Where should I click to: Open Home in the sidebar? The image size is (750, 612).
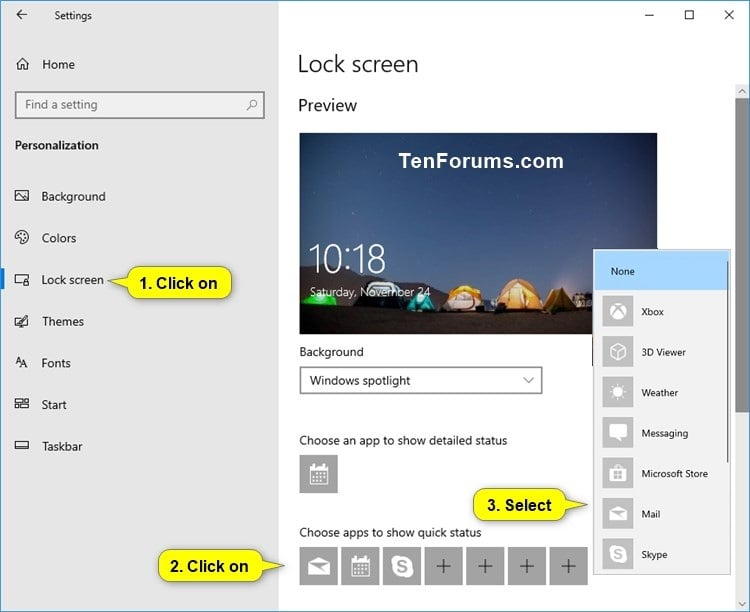(46, 64)
